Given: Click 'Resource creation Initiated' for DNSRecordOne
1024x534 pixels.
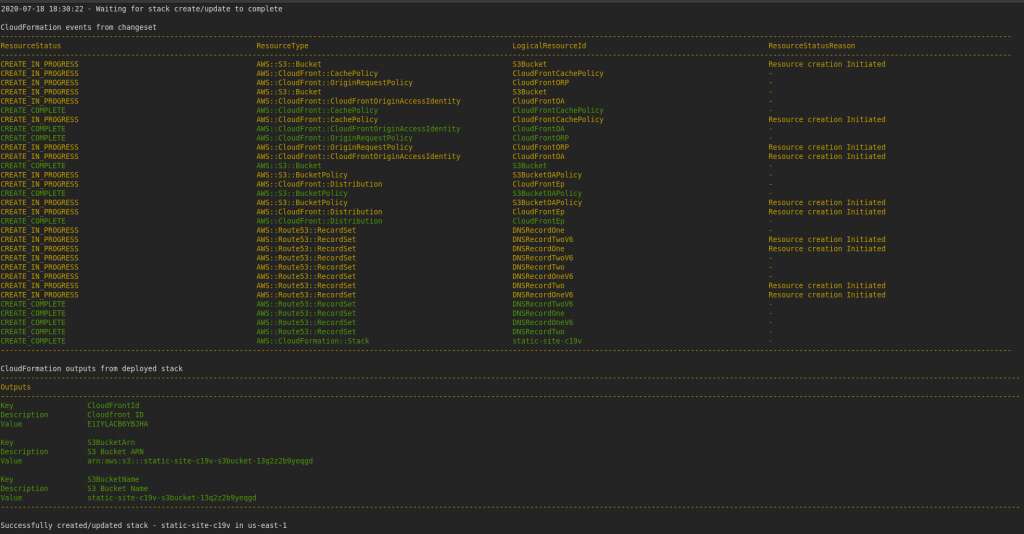Looking at the screenshot, I should point(827,249).
